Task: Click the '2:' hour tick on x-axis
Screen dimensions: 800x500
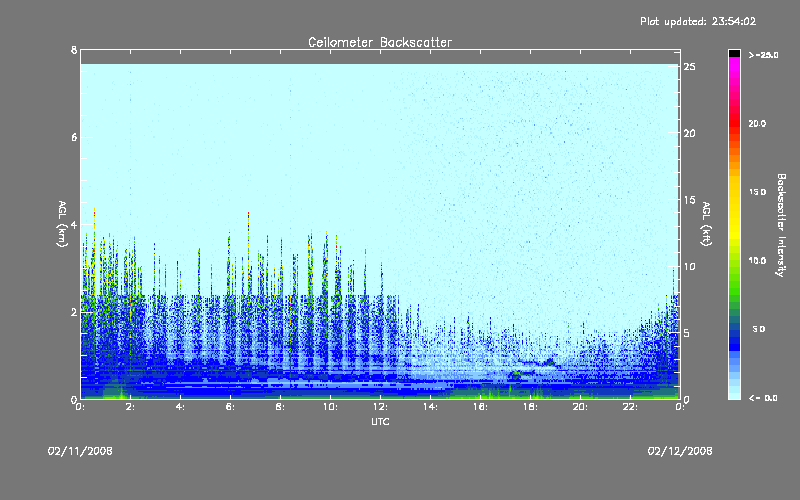Action: click(x=130, y=407)
